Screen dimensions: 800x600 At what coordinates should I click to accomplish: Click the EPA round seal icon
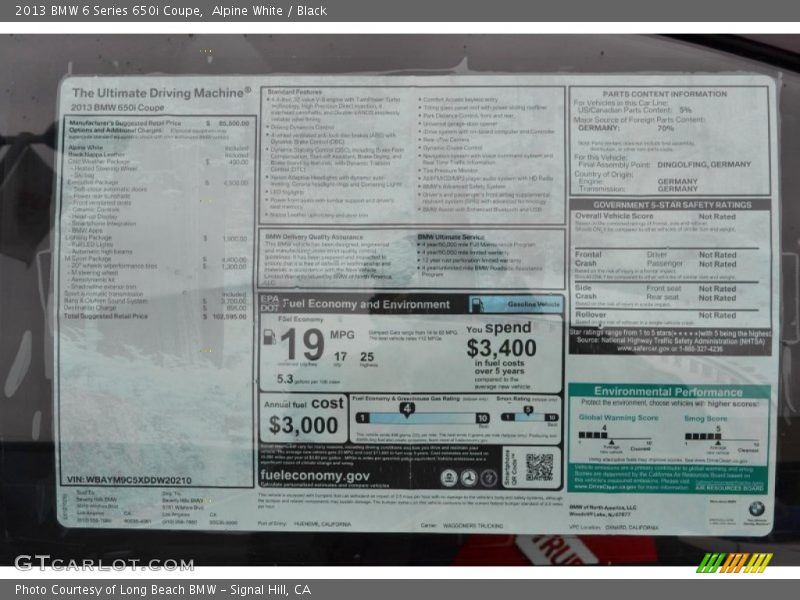pyautogui.click(x=449, y=478)
